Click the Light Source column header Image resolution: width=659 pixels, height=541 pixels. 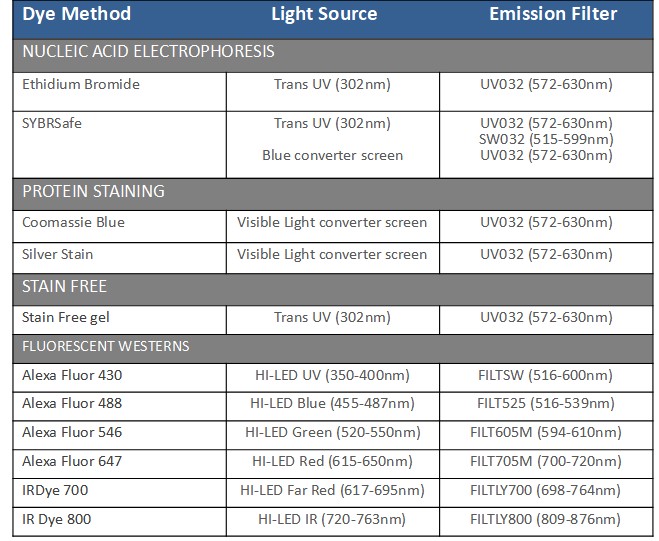pos(324,14)
